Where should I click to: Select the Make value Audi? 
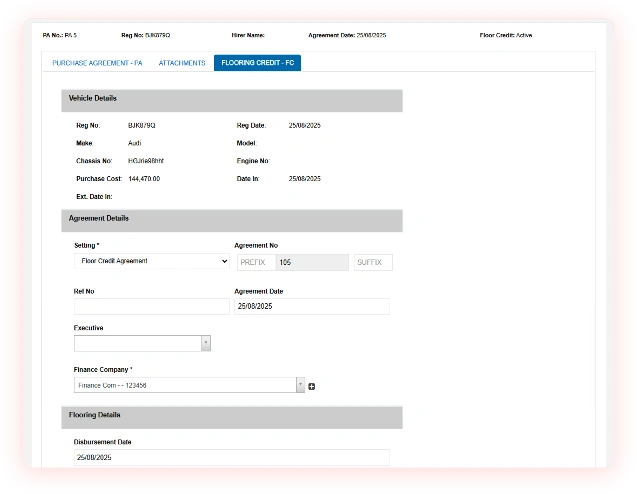pyautogui.click(x=134, y=143)
